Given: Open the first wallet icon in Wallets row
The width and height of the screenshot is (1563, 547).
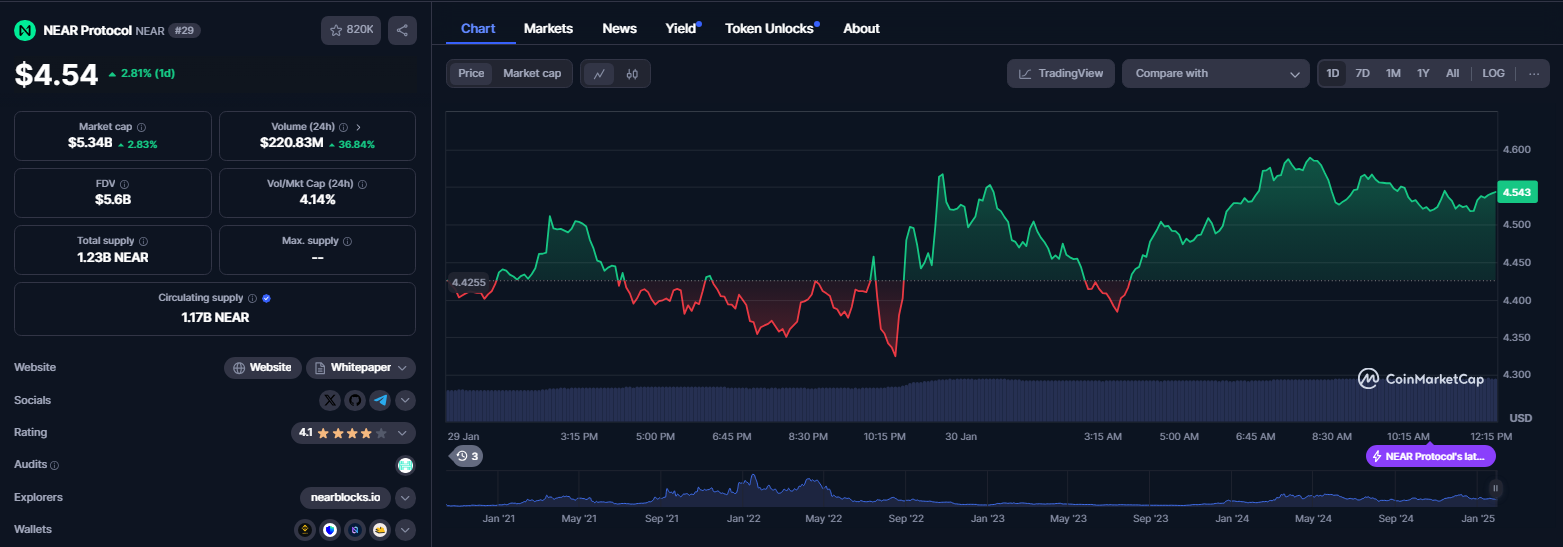Looking at the screenshot, I should pyautogui.click(x=305, y=530).
